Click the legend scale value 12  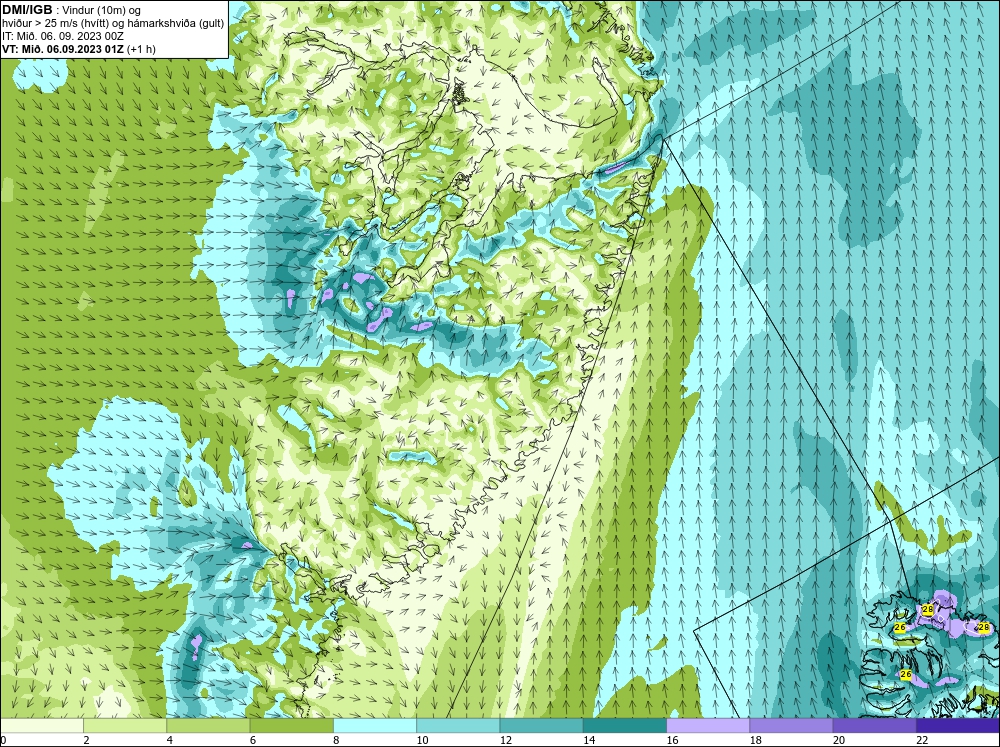coord(505,740)
